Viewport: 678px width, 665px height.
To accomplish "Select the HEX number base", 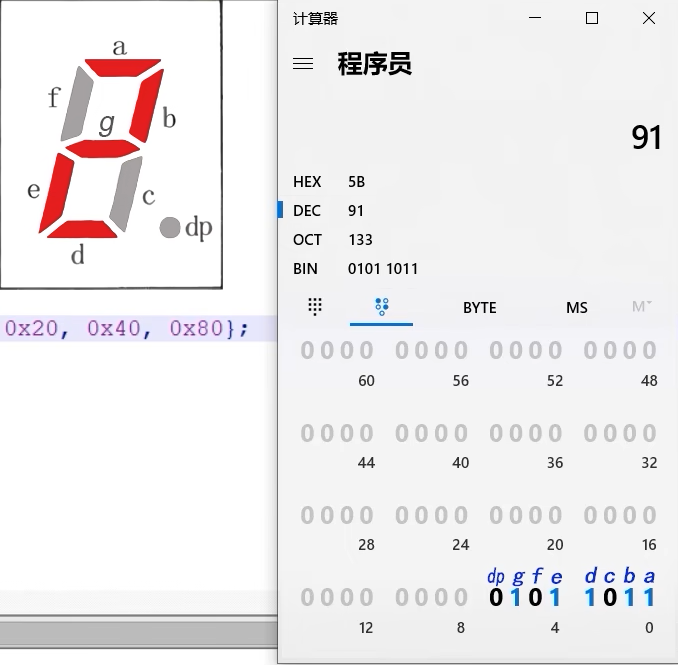I will point(307,182).
